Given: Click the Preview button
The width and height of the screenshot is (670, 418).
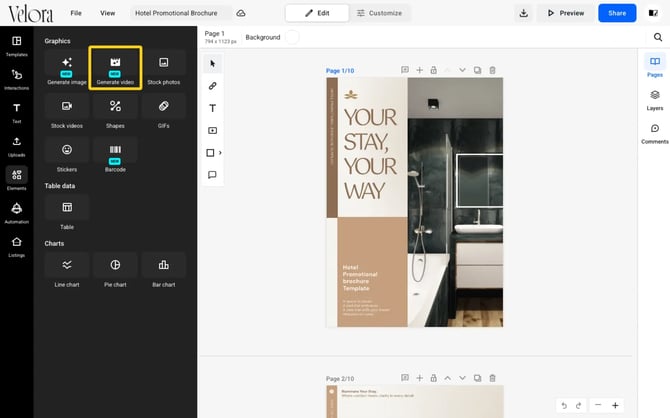Looking at the screenshot, I should click(x=566, y=13).
